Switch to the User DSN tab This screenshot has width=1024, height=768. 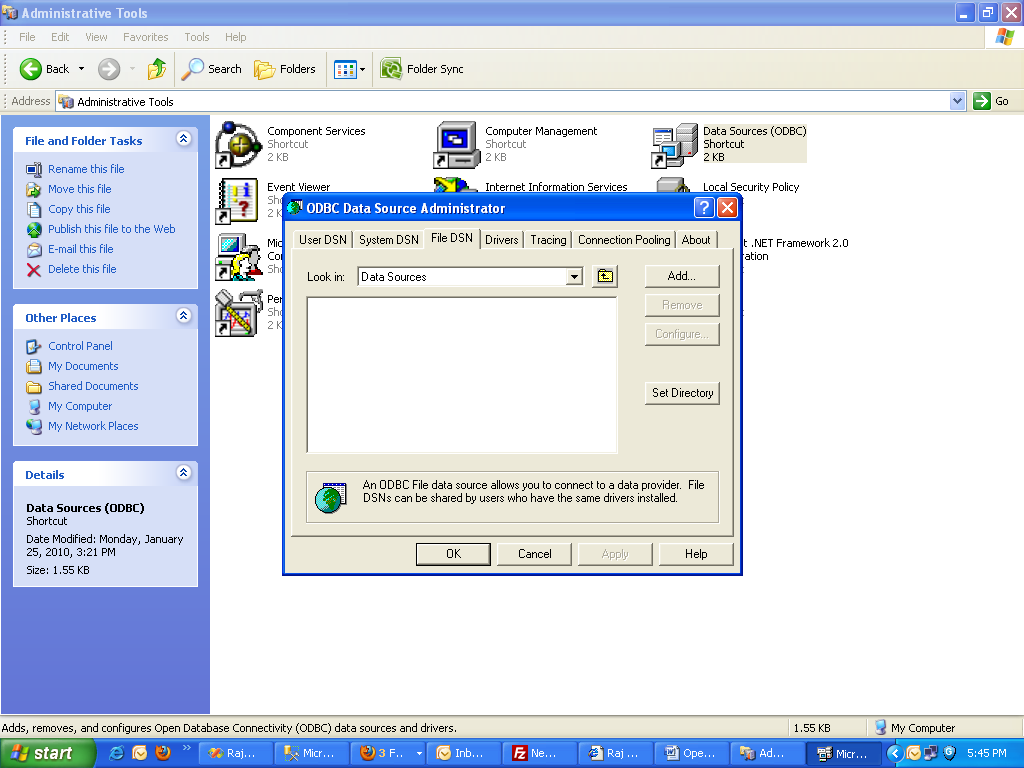pyautogui.click(x=323, y=240)
